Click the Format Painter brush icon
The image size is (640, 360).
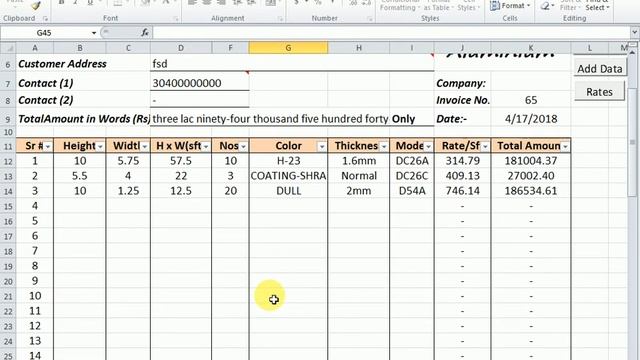36,5
